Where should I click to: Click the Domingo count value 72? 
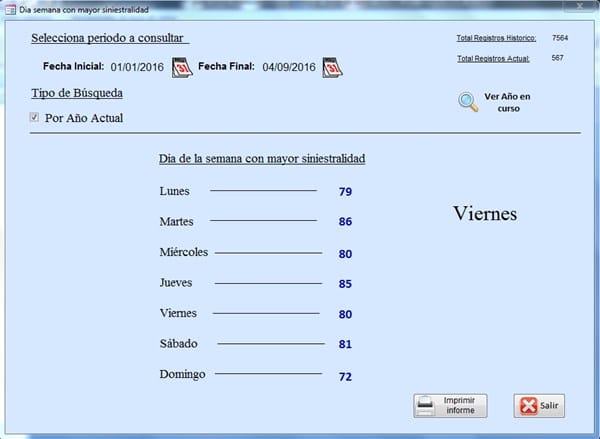pos(345,377)
